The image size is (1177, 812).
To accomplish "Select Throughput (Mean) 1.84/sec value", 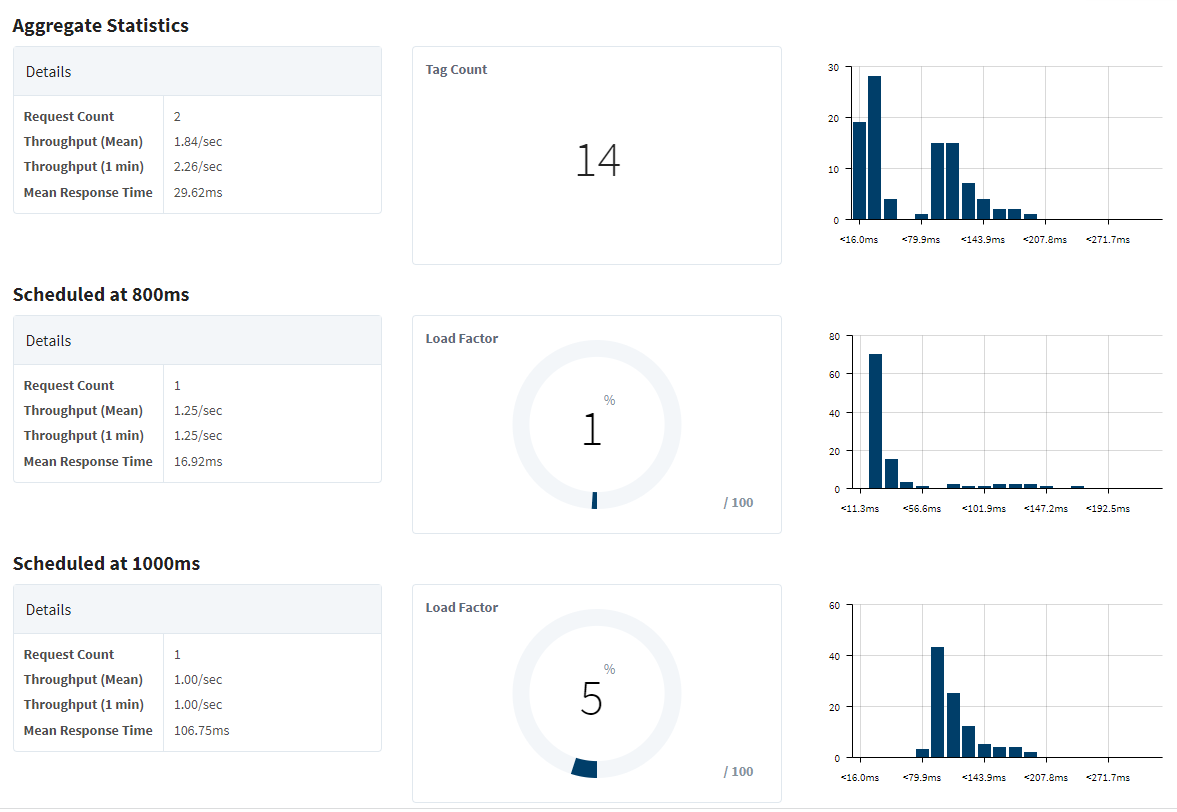I will 198,142.
